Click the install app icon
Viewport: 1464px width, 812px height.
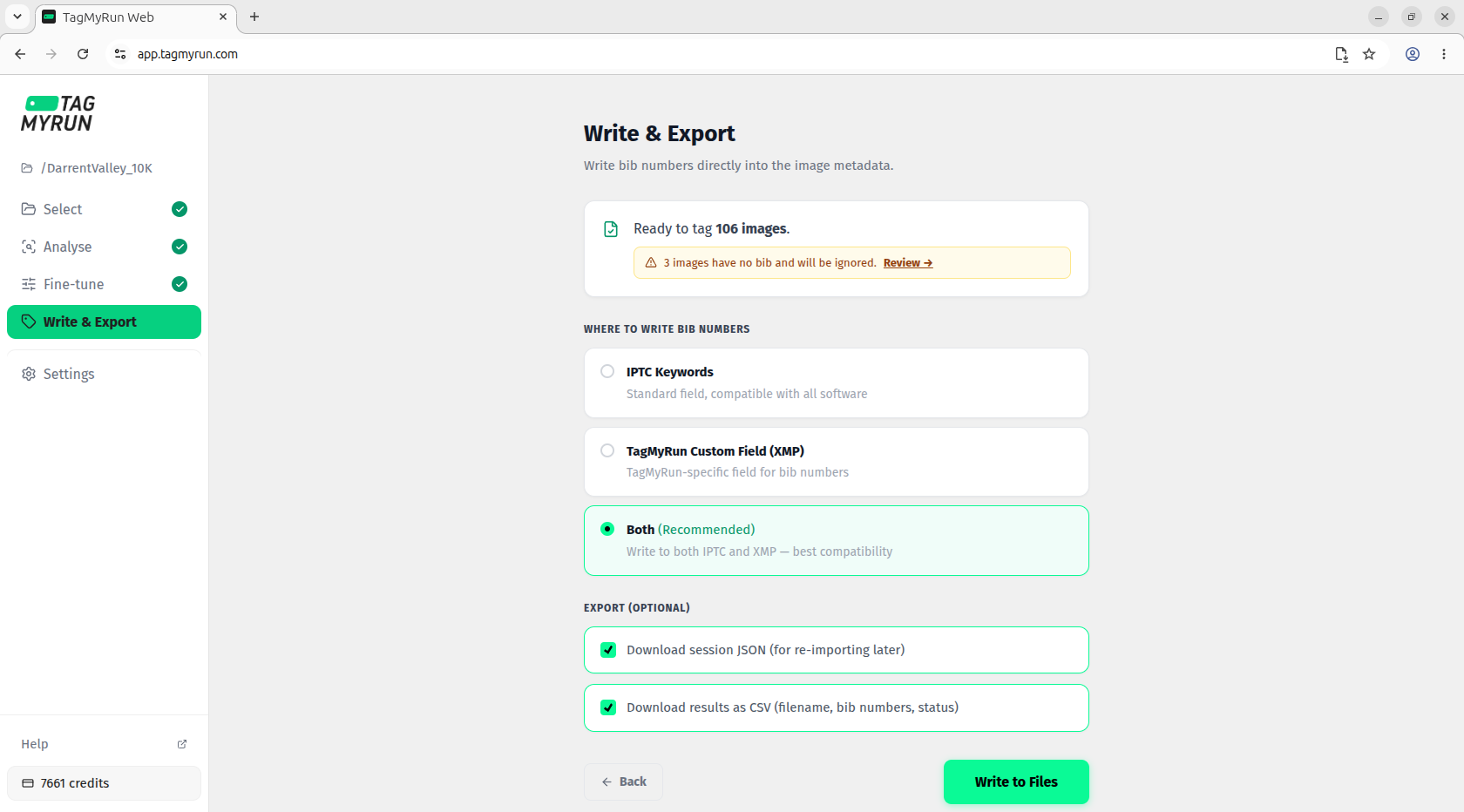pyautogui.click(x=1341, y=54)
